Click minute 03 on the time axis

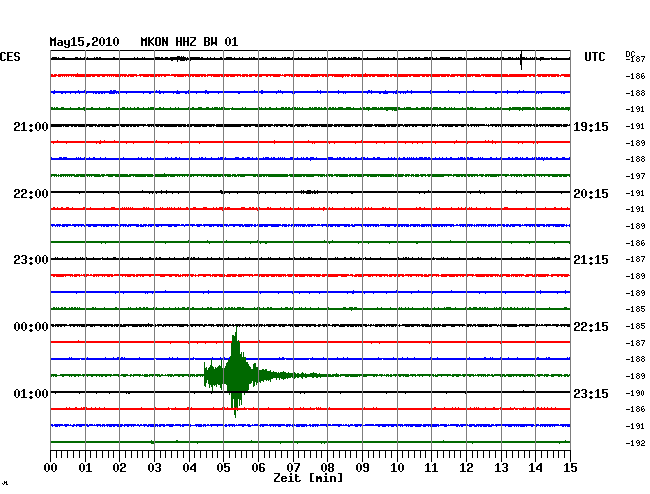pyautogui.click(x=154, y=468)
